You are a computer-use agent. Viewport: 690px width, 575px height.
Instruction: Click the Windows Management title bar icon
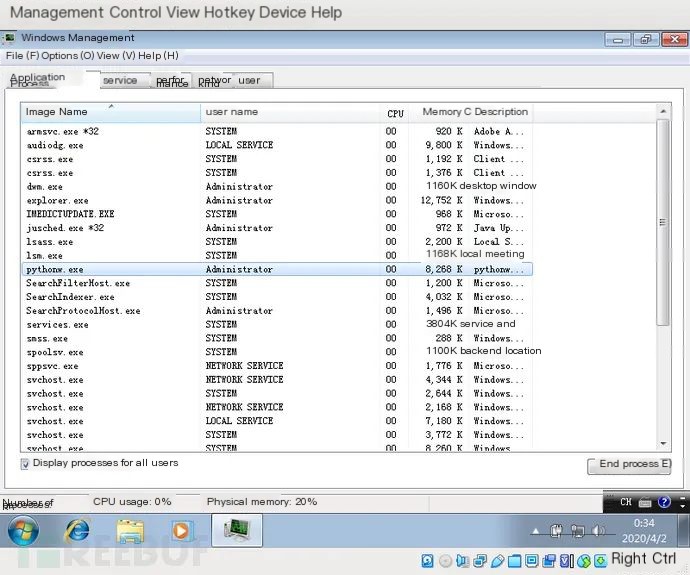pyautogui.click(x=9, y=38)
